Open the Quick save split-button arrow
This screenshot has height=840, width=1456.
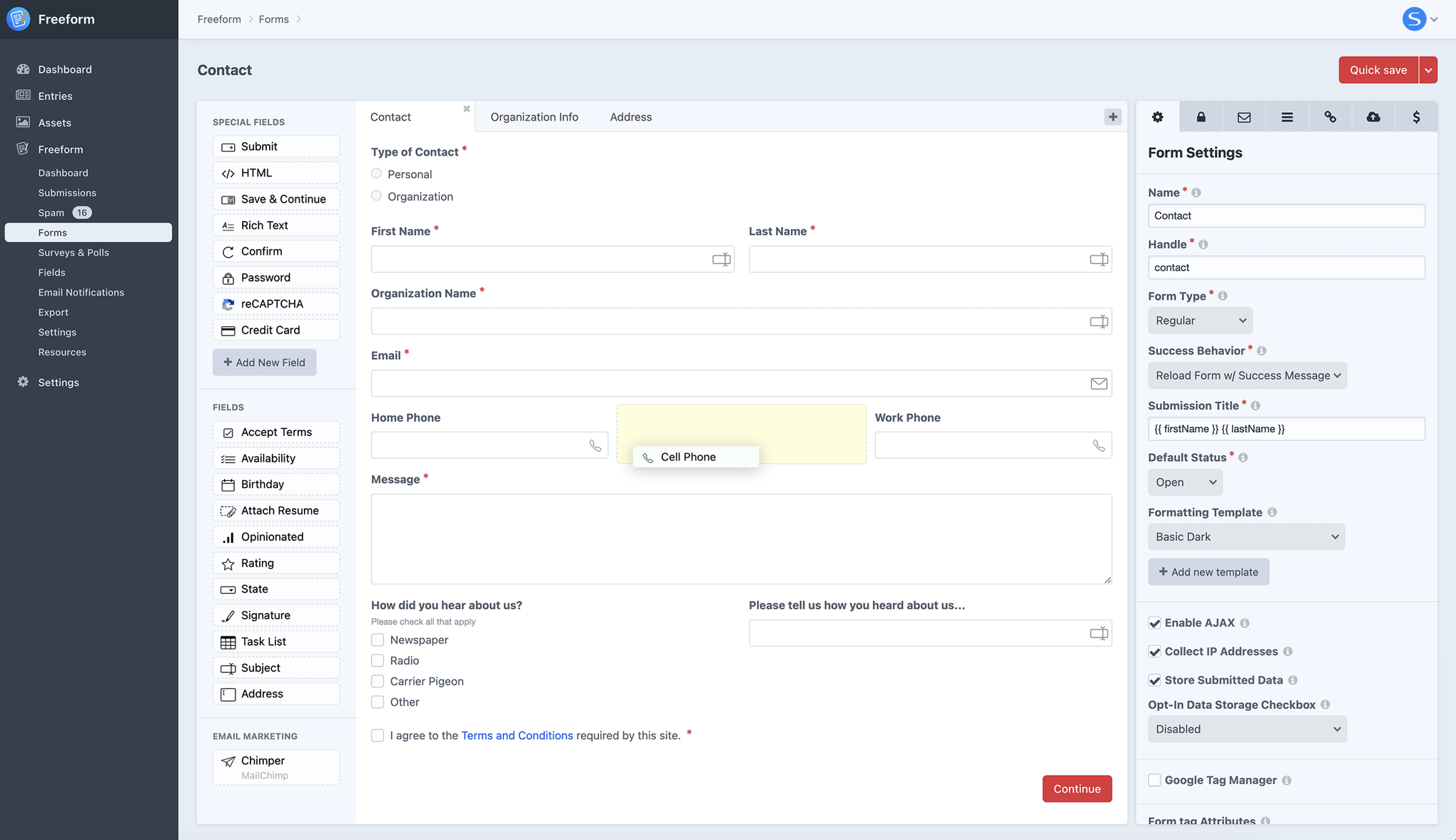1429,70
